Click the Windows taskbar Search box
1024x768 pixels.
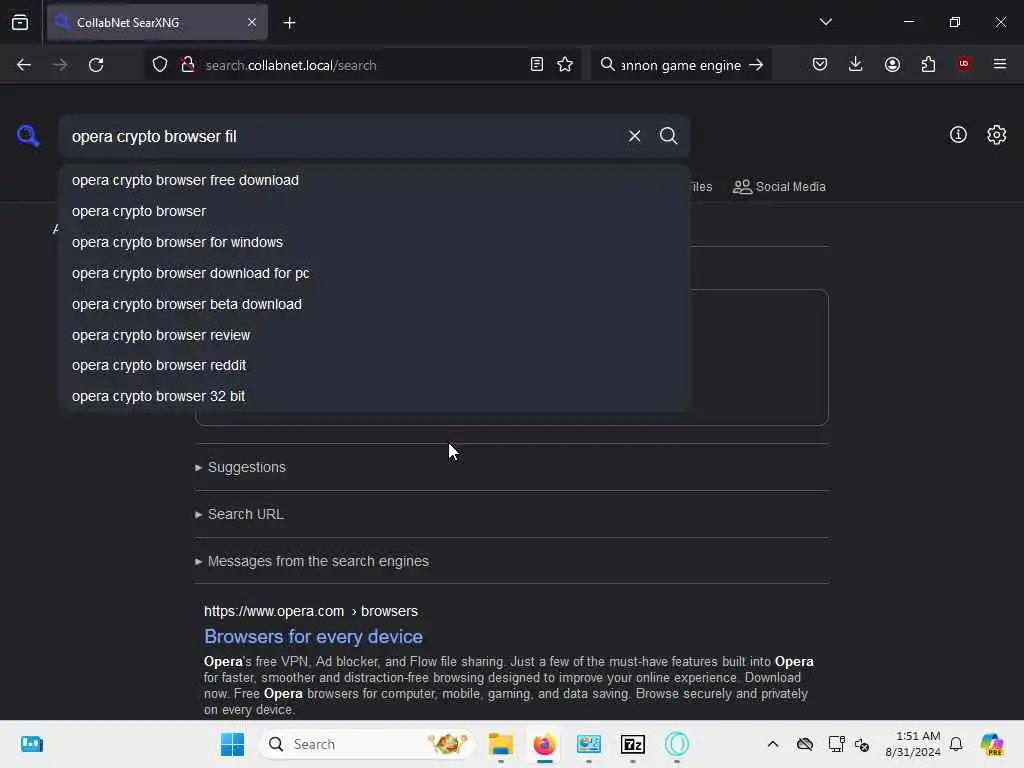tap(368, 744)
